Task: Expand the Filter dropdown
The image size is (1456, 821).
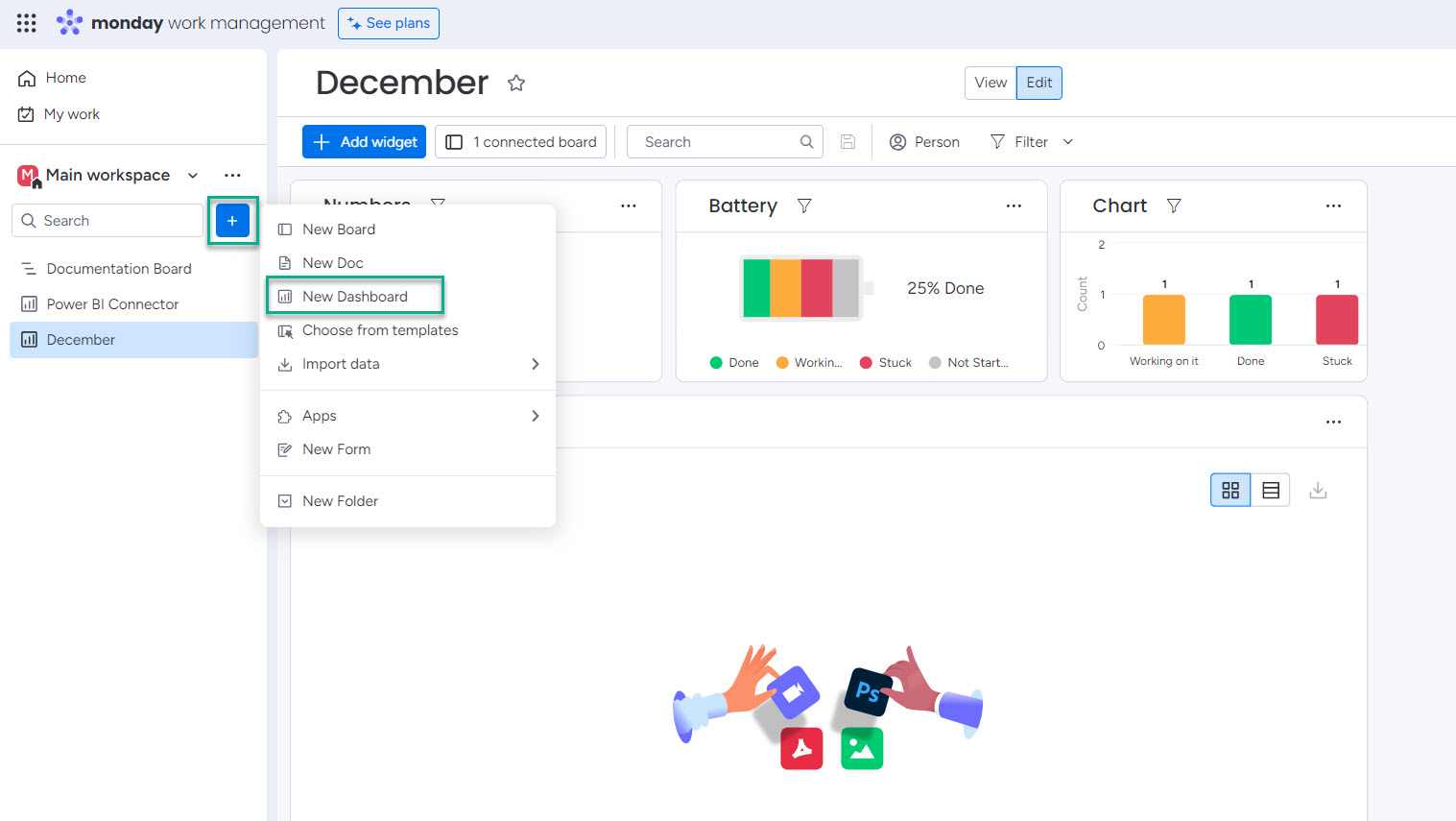Action: 1030,141
